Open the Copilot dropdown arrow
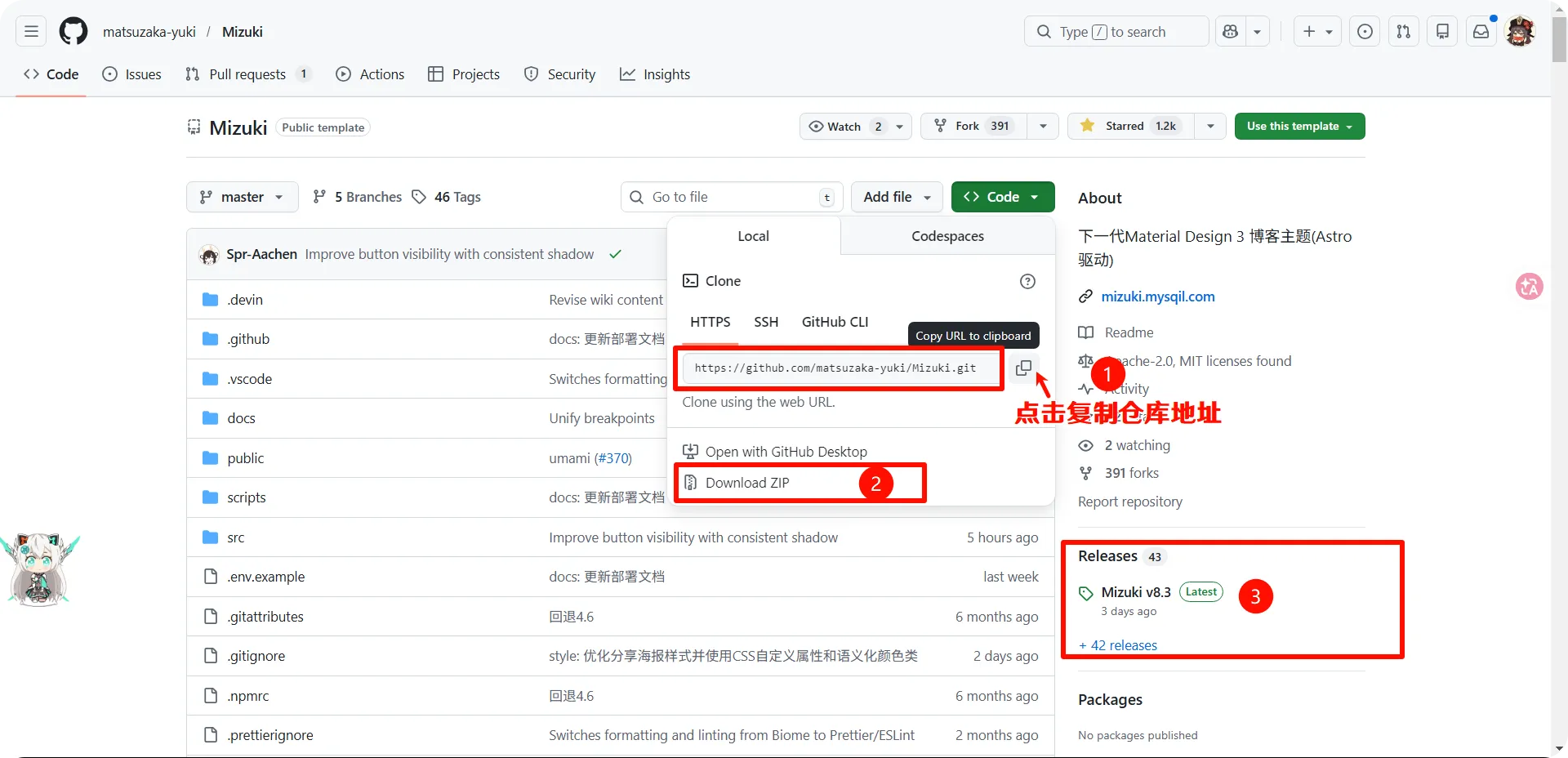 tap(1258, 32)
